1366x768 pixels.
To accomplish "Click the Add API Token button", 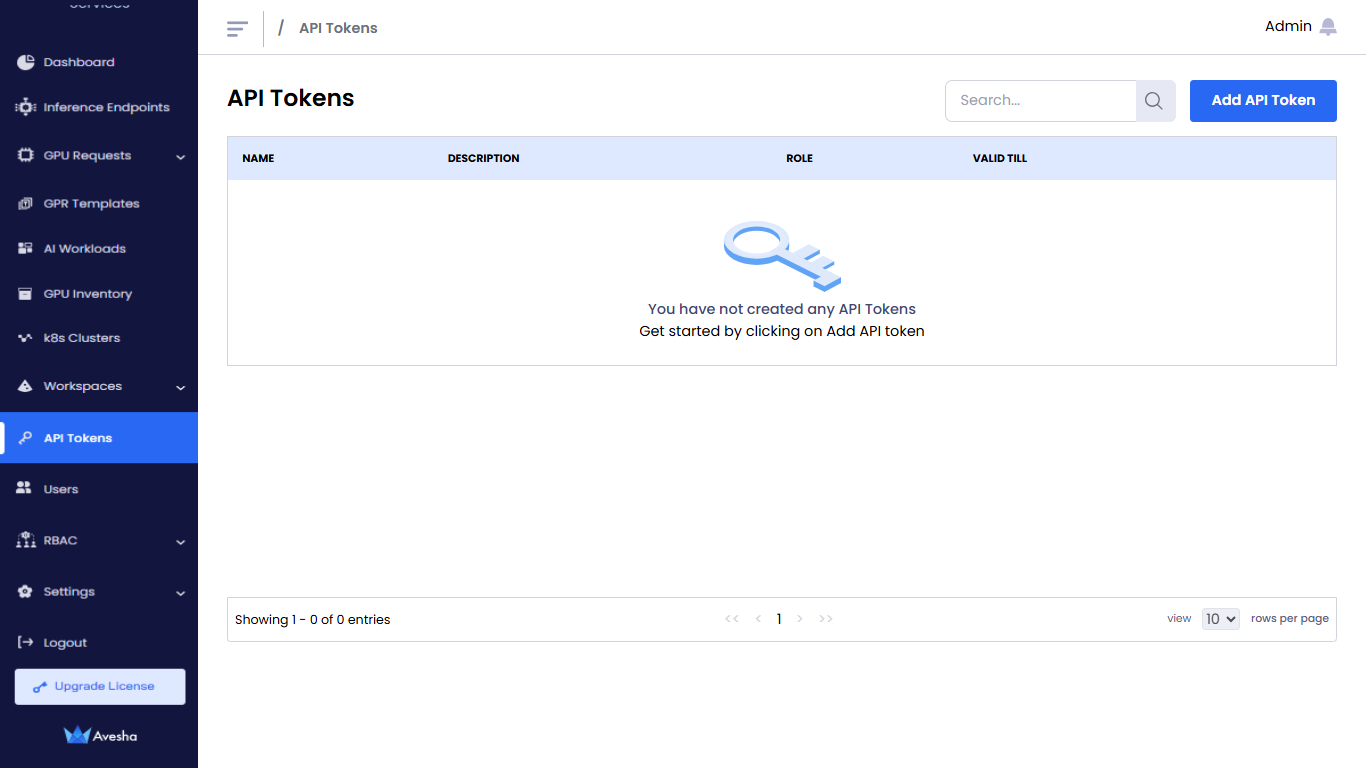I will pyautogui.click(x=1263, y=101).
